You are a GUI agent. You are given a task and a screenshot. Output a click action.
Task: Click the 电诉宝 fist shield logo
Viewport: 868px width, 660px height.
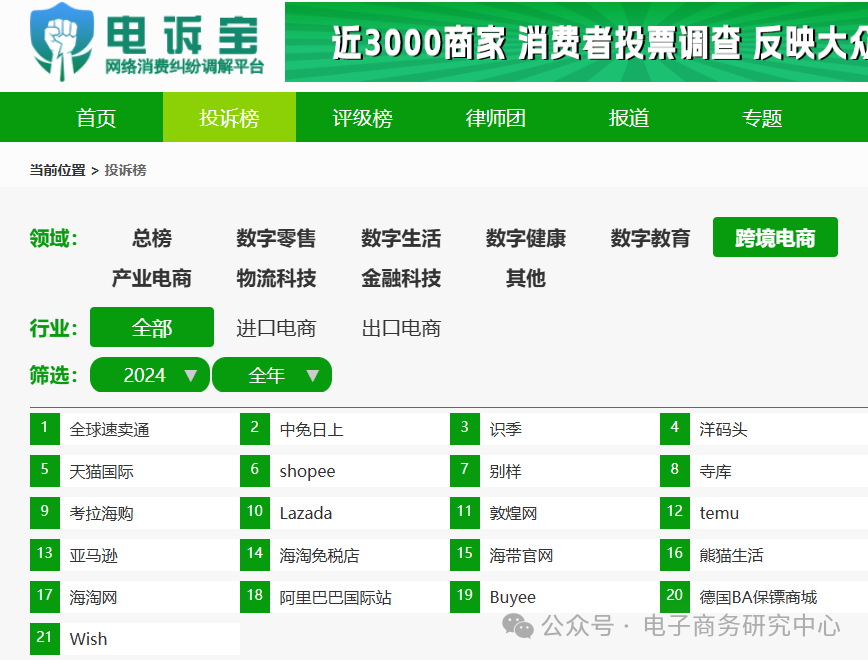click(60, 40)
